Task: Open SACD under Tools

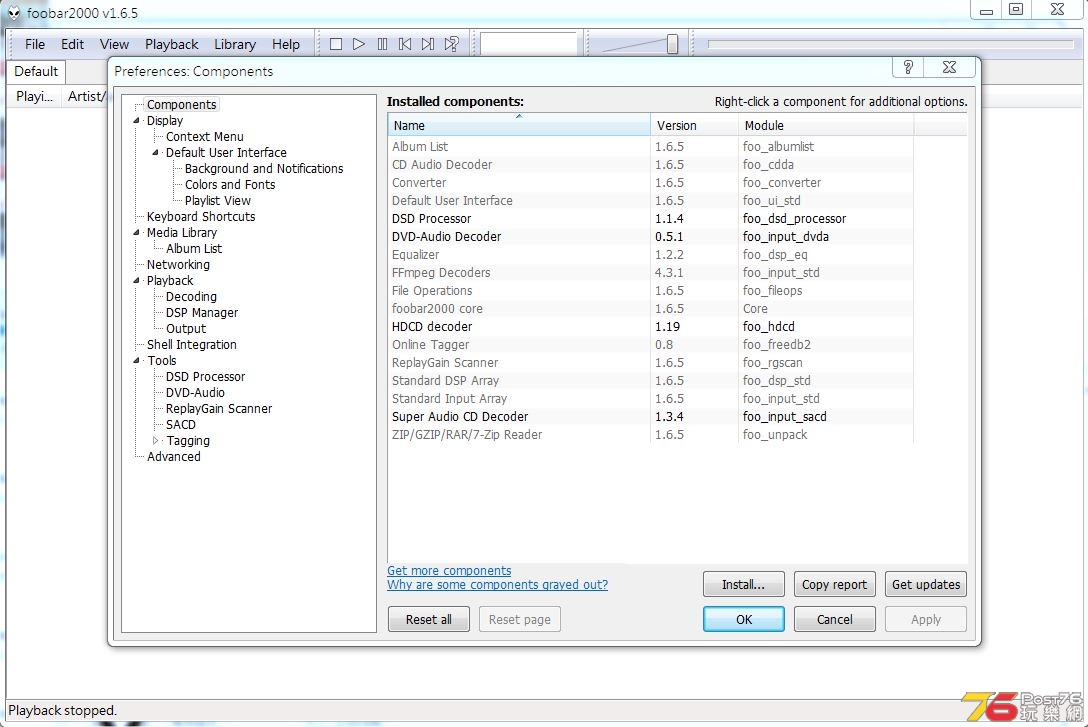Action: pos(180,425)
